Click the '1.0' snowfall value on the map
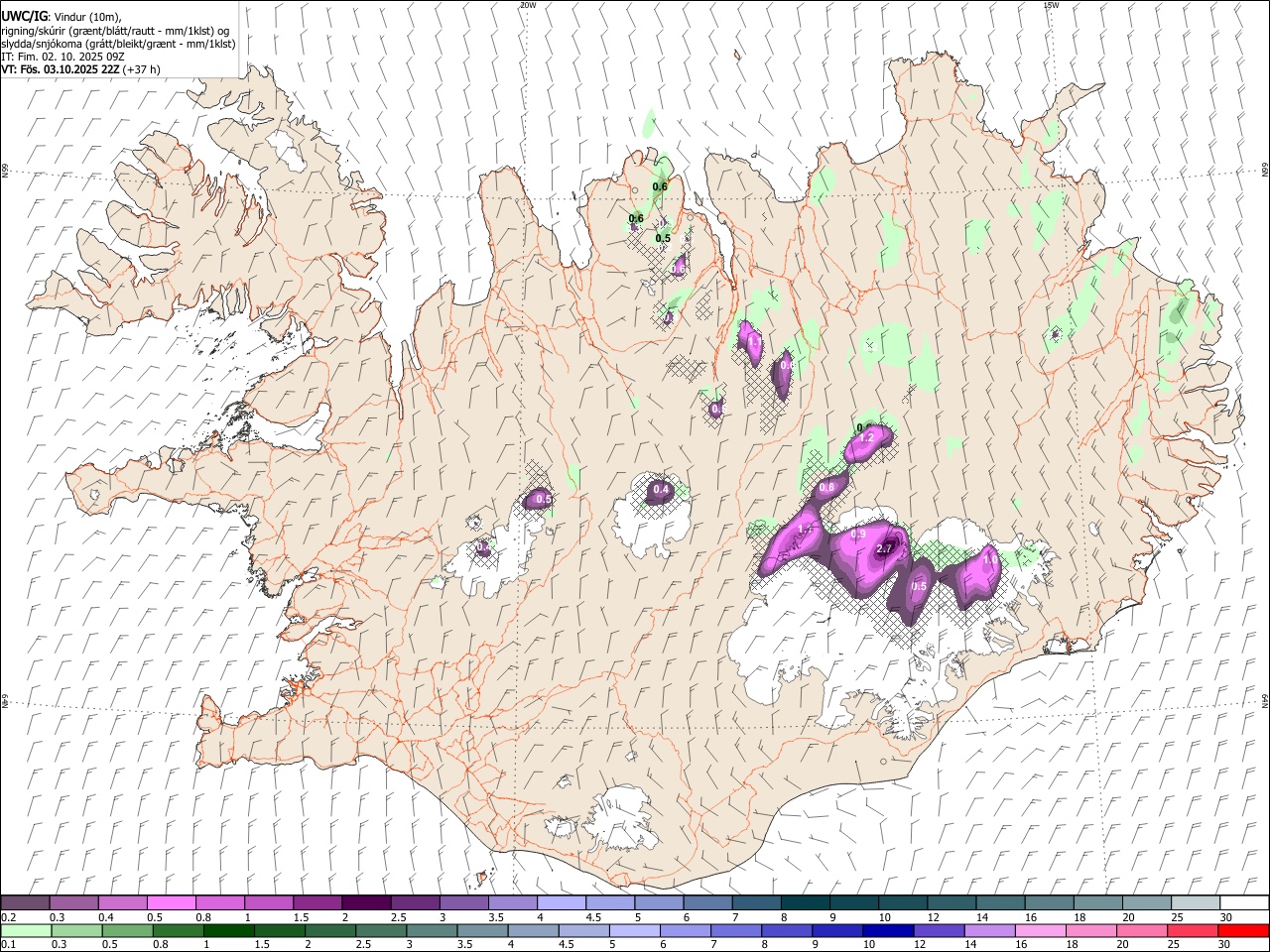Screen dimensions: 1270x952 (990, 559)
